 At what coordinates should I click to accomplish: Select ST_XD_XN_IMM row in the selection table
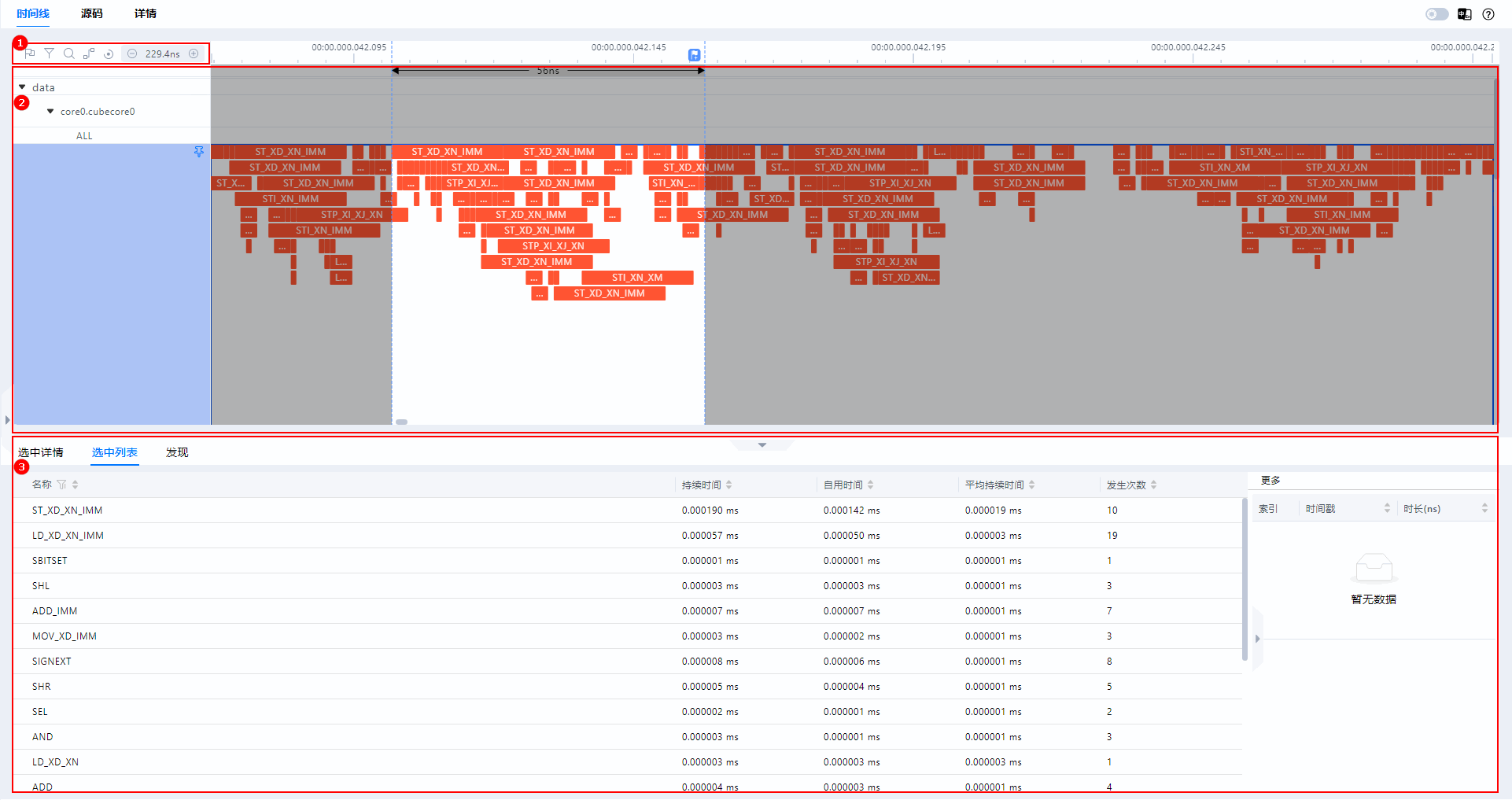tap(628, 511)
